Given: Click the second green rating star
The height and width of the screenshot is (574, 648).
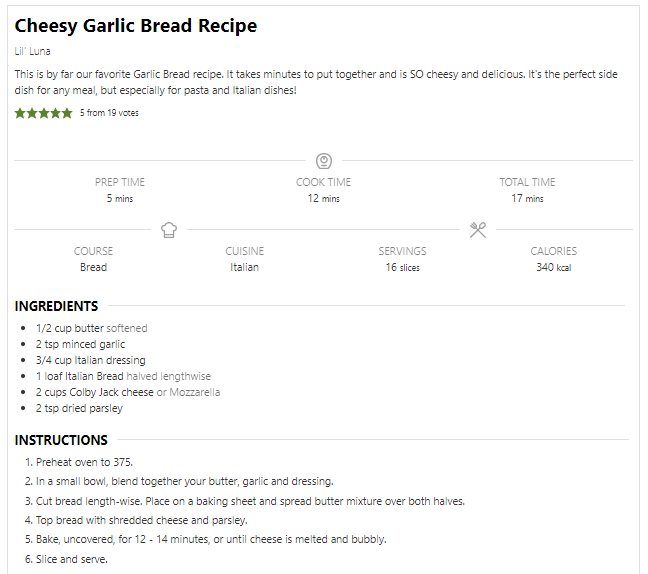Looking at the screenshot, I should [32, 113].
